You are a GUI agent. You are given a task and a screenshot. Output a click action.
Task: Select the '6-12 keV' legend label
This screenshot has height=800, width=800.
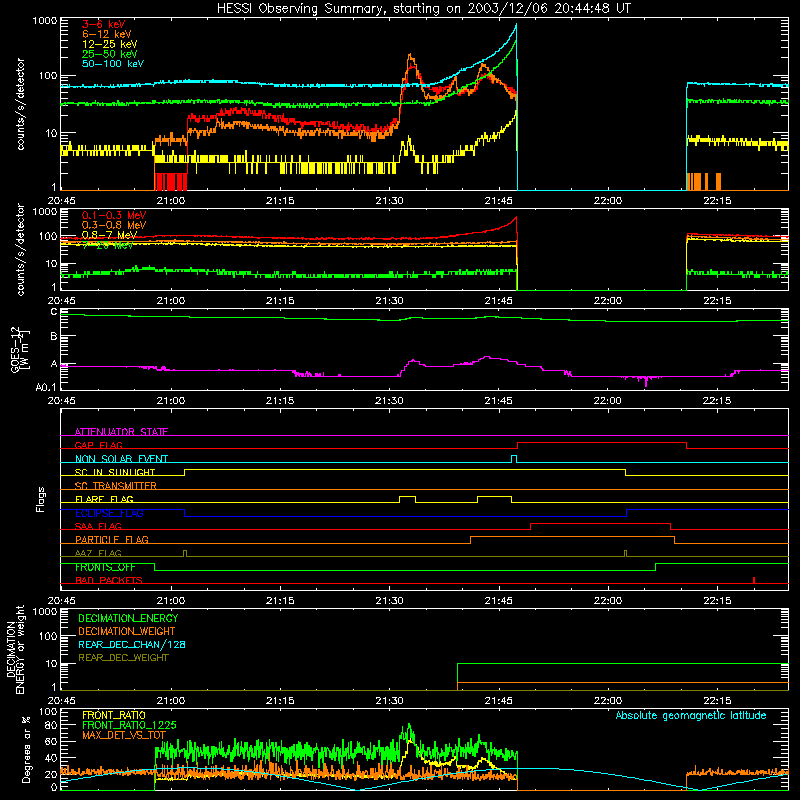pos(107,34)
